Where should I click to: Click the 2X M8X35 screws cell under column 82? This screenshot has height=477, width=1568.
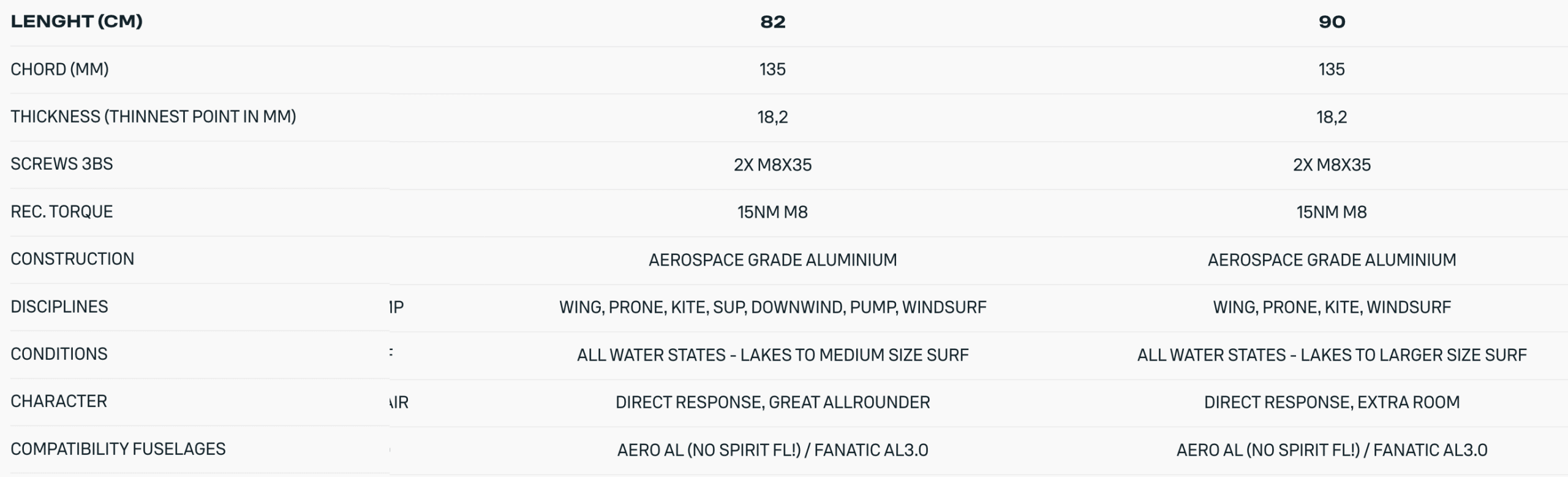[x=772, y=165]
